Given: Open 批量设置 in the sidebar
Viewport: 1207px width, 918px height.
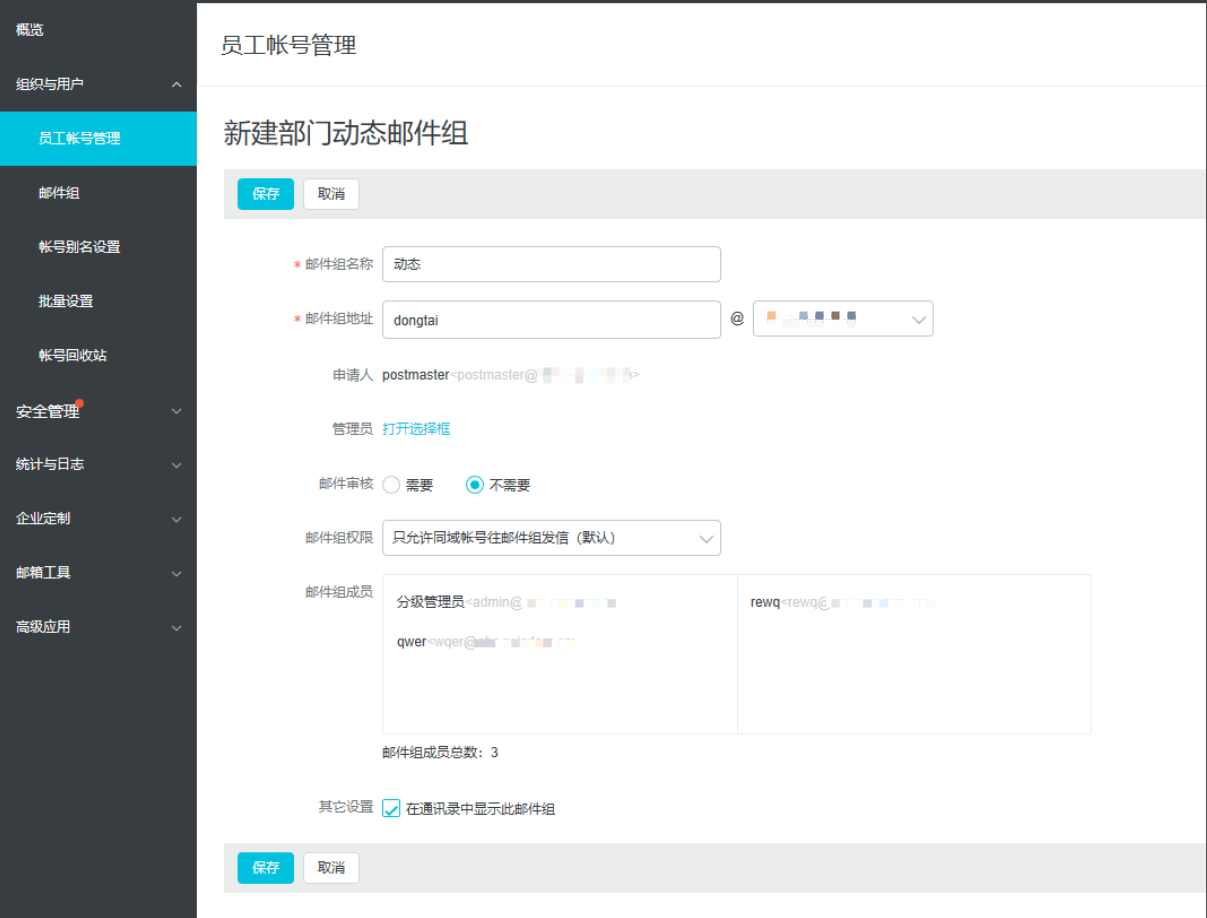Looking at the screenshot, I should 66,301.
